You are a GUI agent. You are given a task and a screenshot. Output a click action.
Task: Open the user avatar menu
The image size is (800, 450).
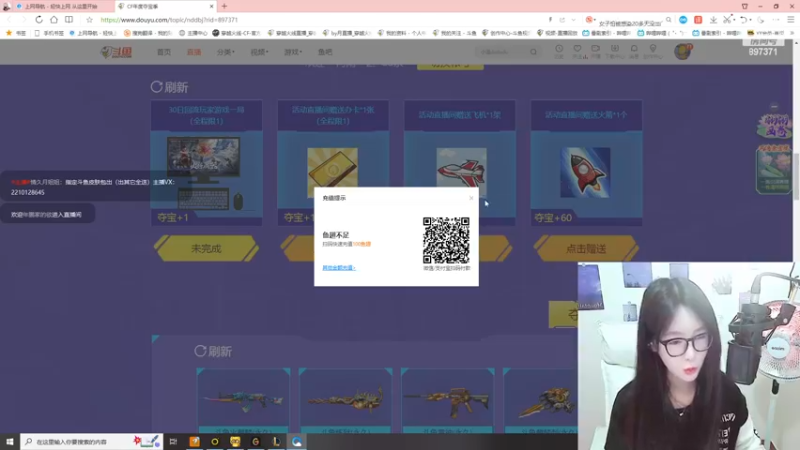pos(683,52)
